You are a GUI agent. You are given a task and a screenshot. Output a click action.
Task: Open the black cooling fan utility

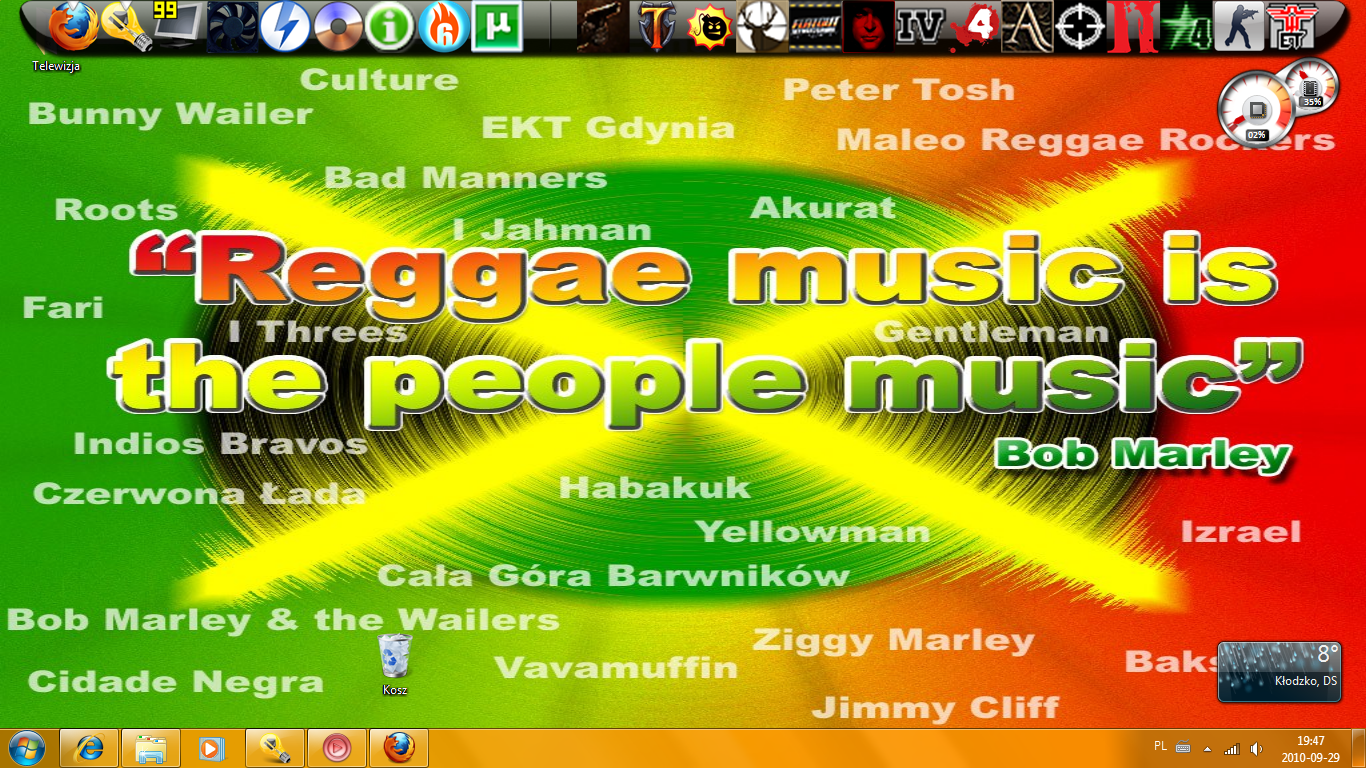pyautogui.click(x=232, y=27)
